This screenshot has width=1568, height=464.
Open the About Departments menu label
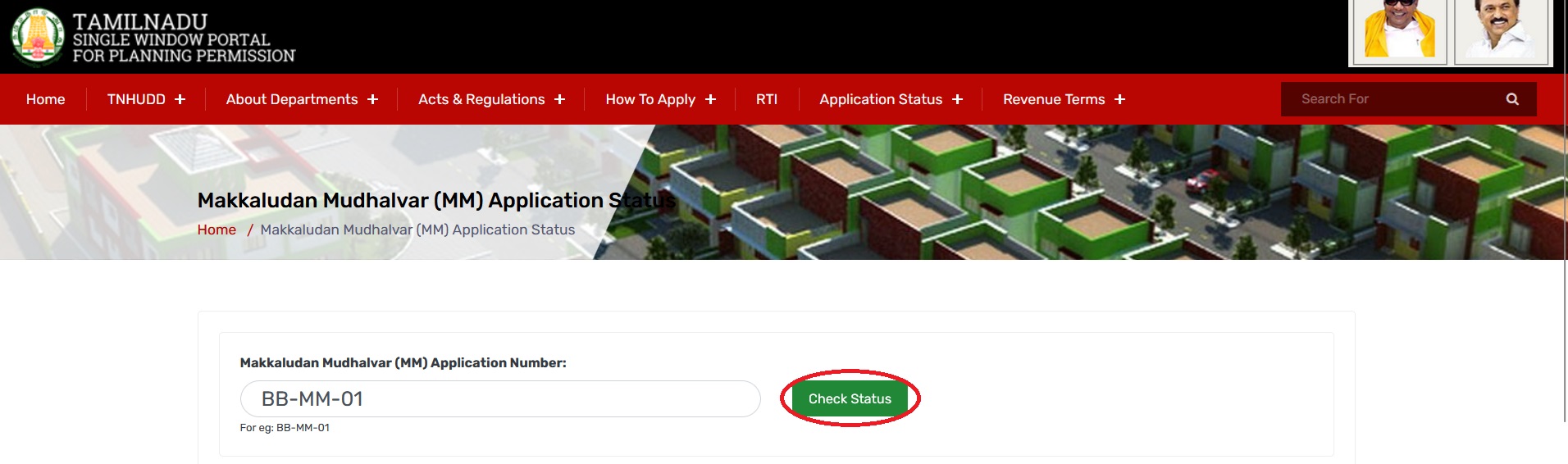point(291,99)
